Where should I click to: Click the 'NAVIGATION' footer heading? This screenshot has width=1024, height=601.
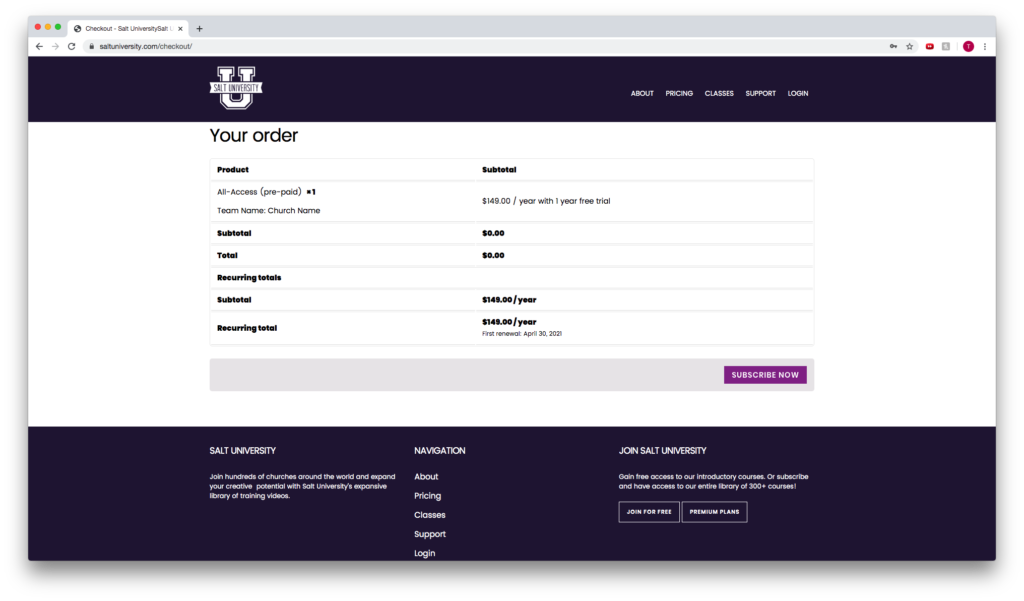(x=440, y=451)
